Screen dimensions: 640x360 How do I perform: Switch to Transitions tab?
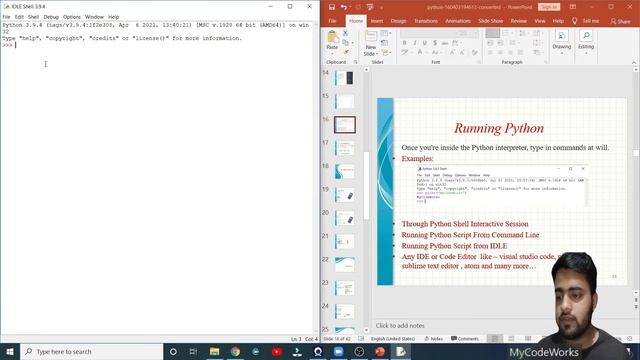tap(426, 21)
